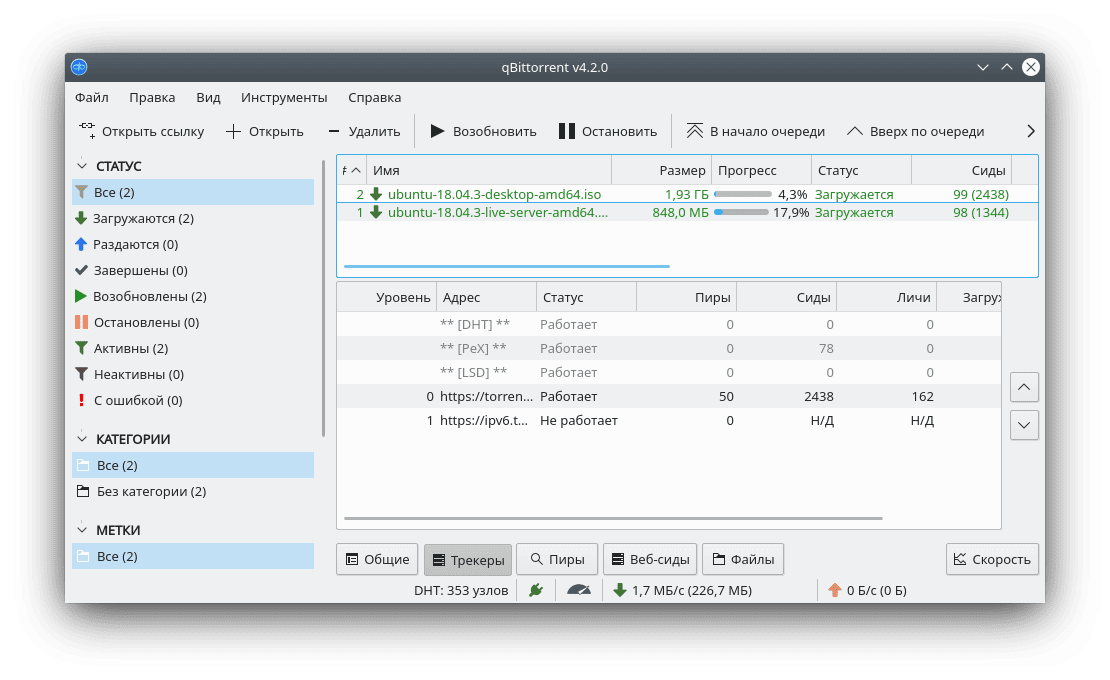The width and height of the screenshot is (1110, 680).
Task: Select the С ошибкой exclamation icon
Action: point(81,400)
